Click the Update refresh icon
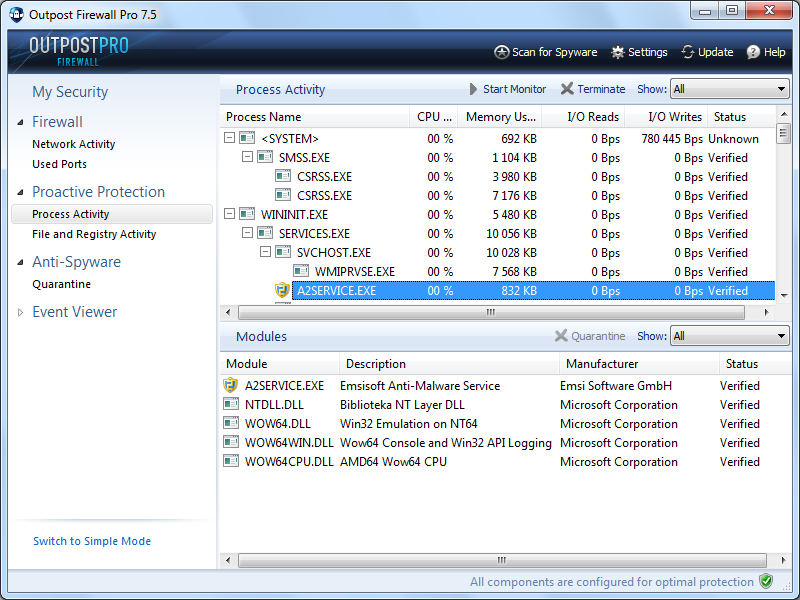800x600 pixels. click(x=688, y=52)
